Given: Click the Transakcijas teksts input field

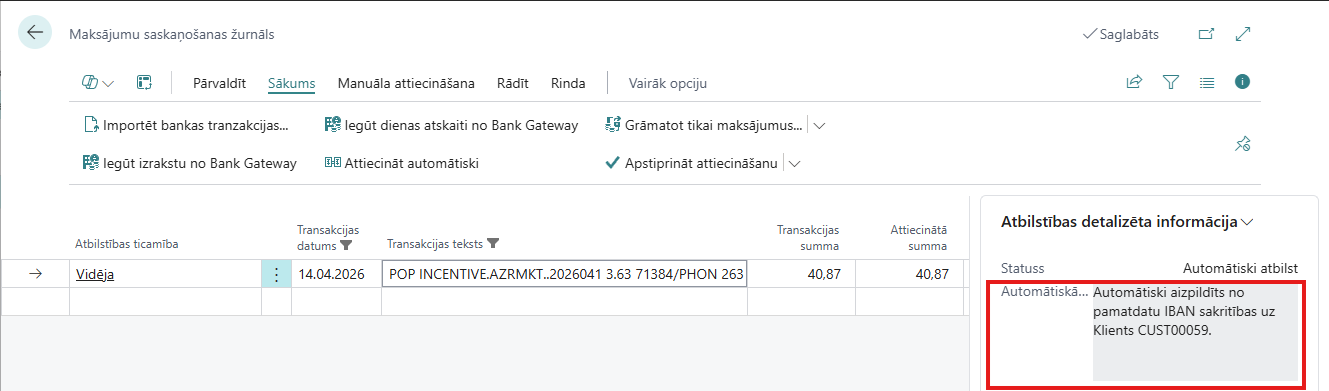Looking at the screenshot, I should click(x=565, y=274).
